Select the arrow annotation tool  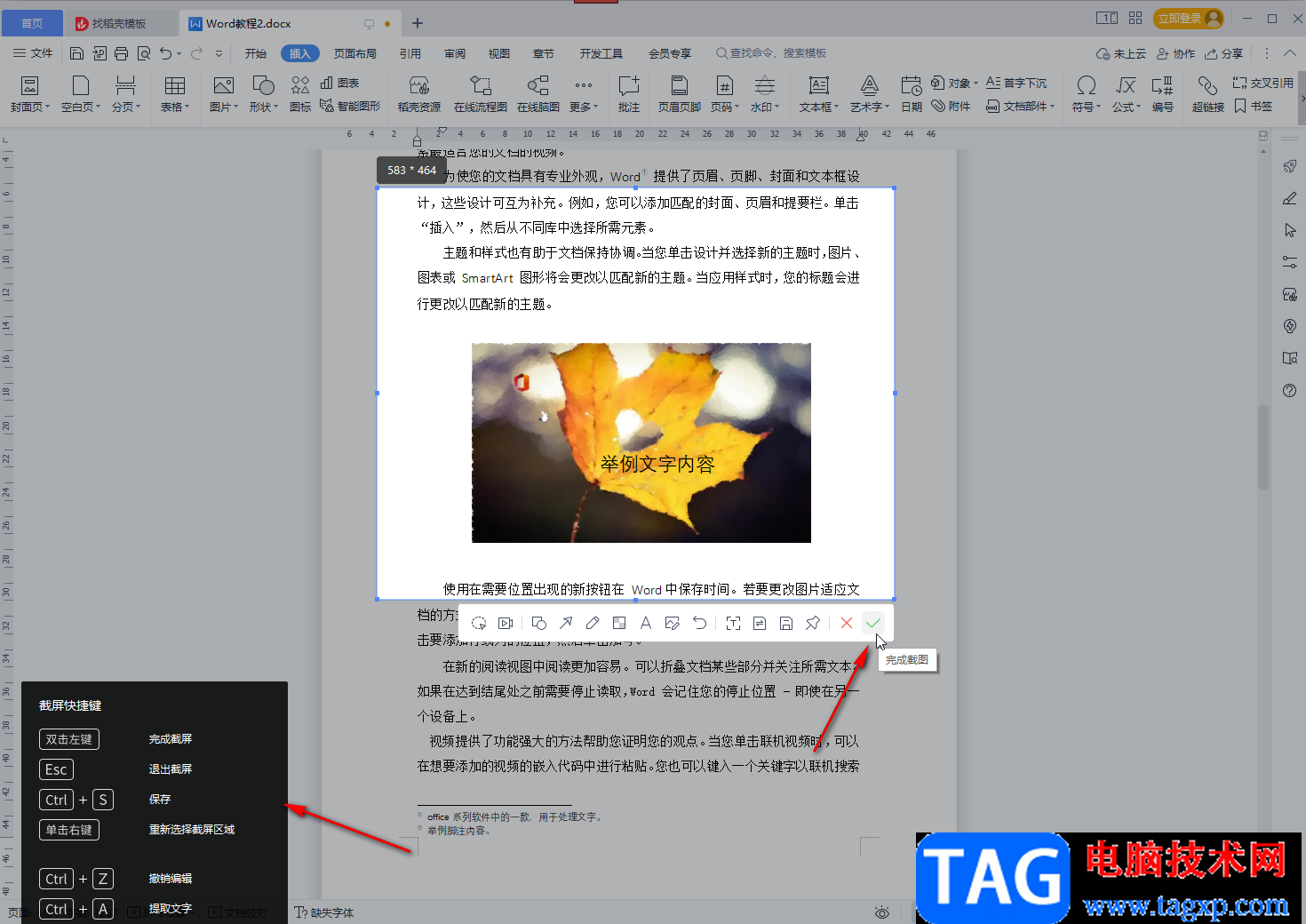tap(566, 623)
